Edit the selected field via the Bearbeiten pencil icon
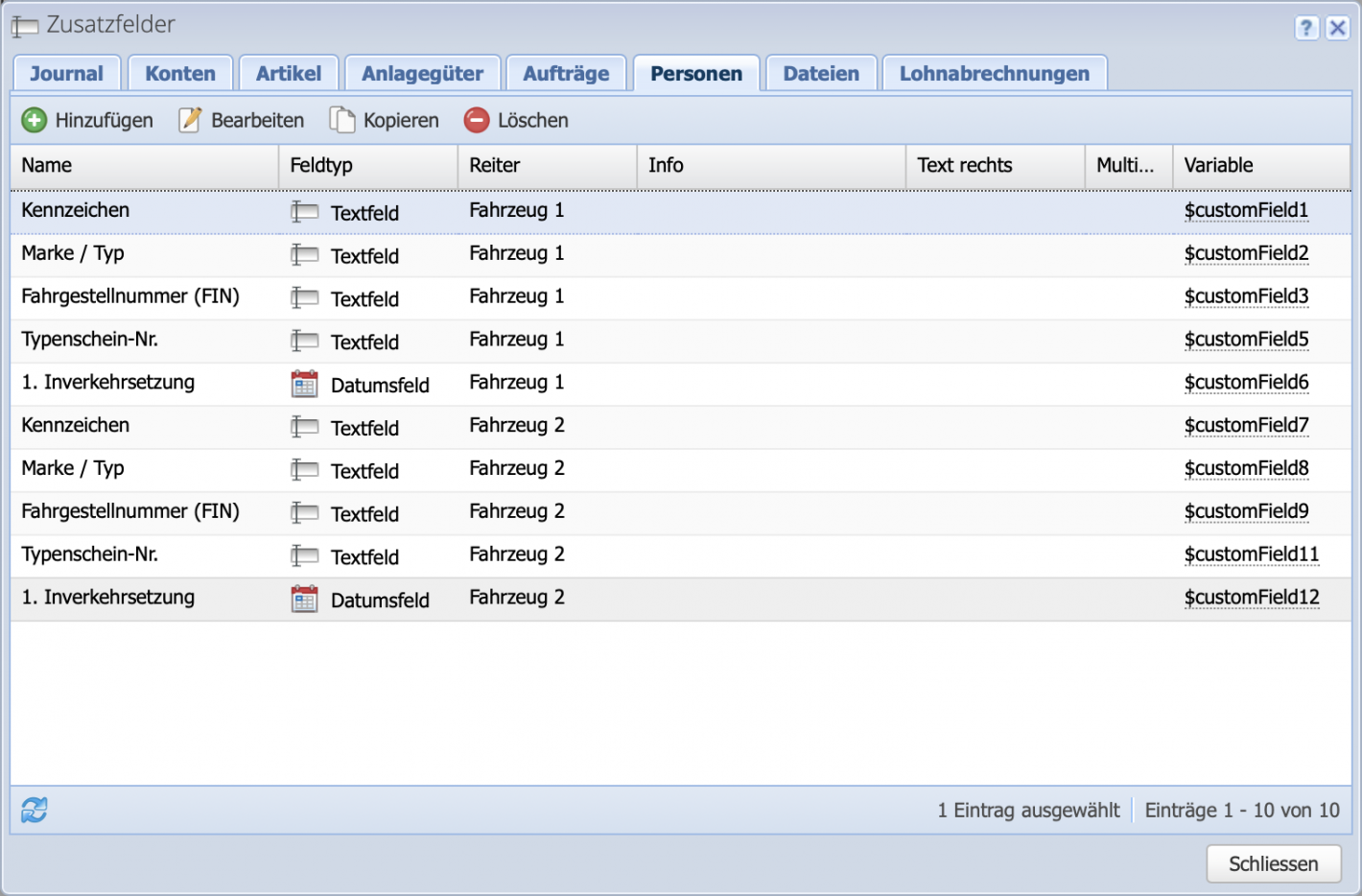Viewport: 1362px width, 896px height. point(190,119)
